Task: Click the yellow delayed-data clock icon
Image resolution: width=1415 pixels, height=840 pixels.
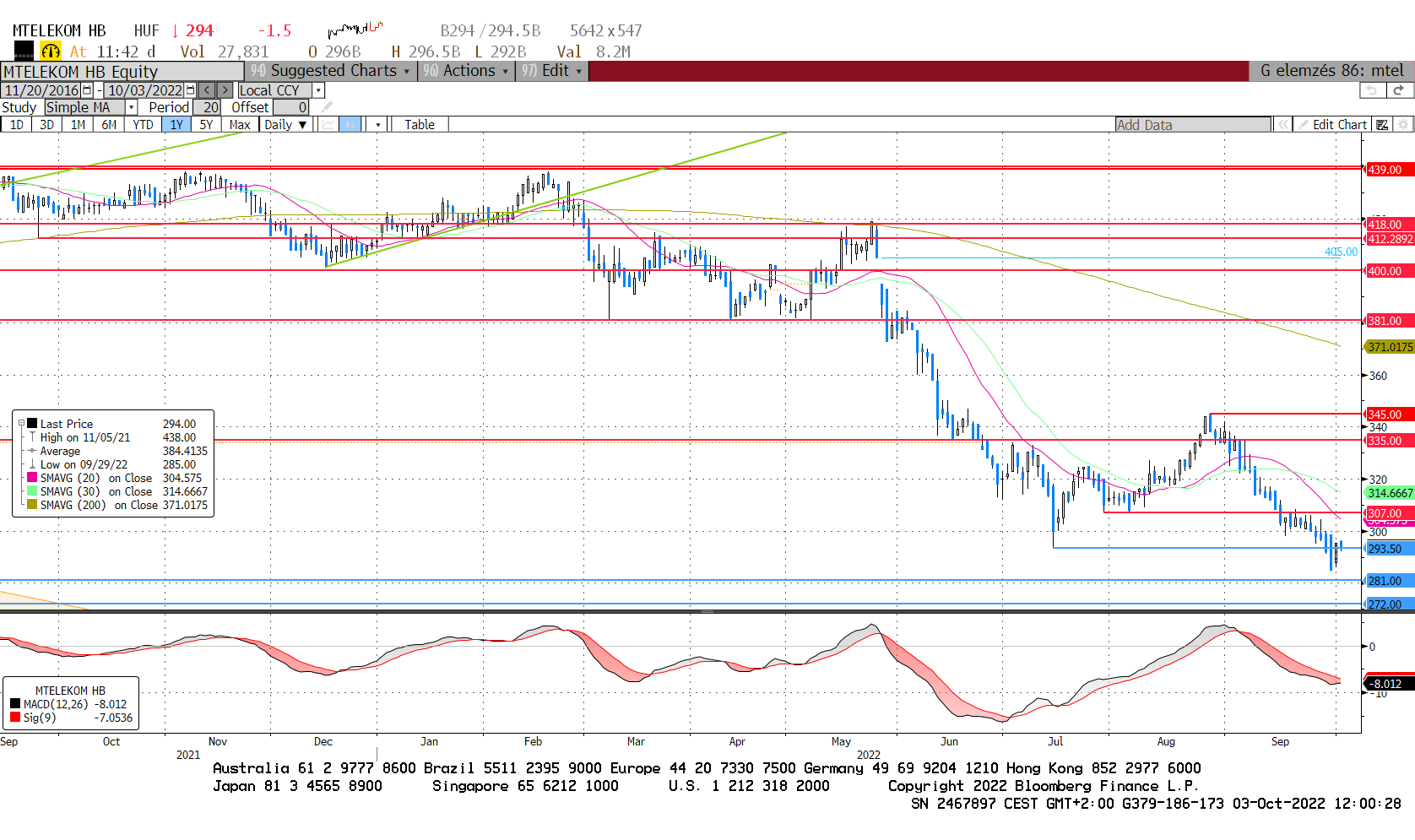Action: (51, 51)
